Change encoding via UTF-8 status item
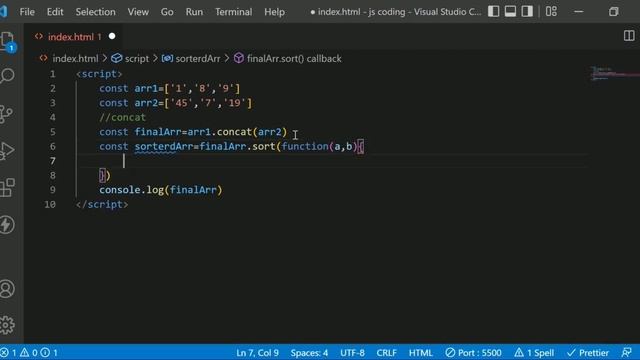The image size is (640, 360). click(x=352, y=353)
